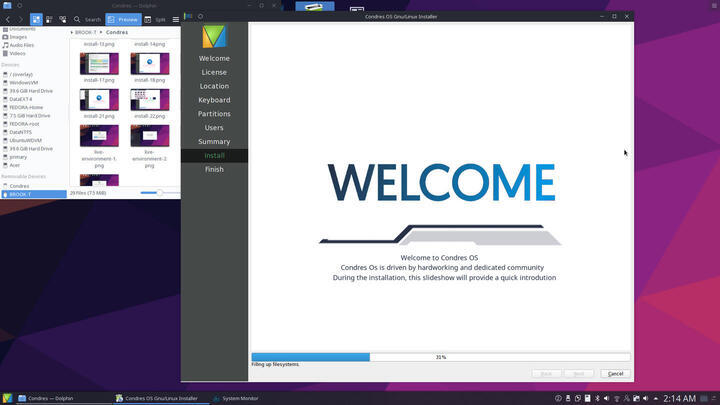This screenshot has height=405, width=720.
Task: Click installer Summary step
Action: click(214, 141)
